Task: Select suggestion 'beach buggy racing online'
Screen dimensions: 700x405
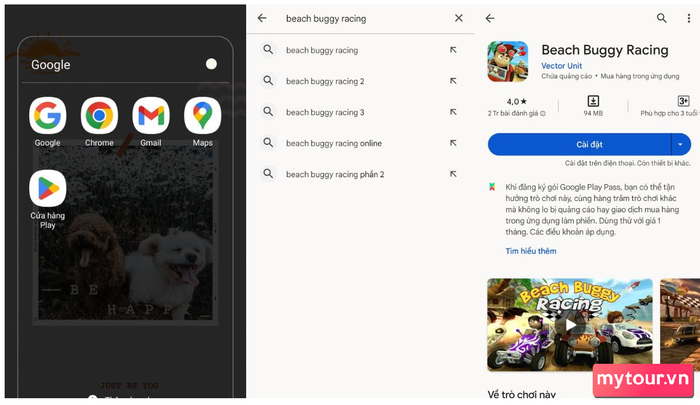Action: click(334, 143)
